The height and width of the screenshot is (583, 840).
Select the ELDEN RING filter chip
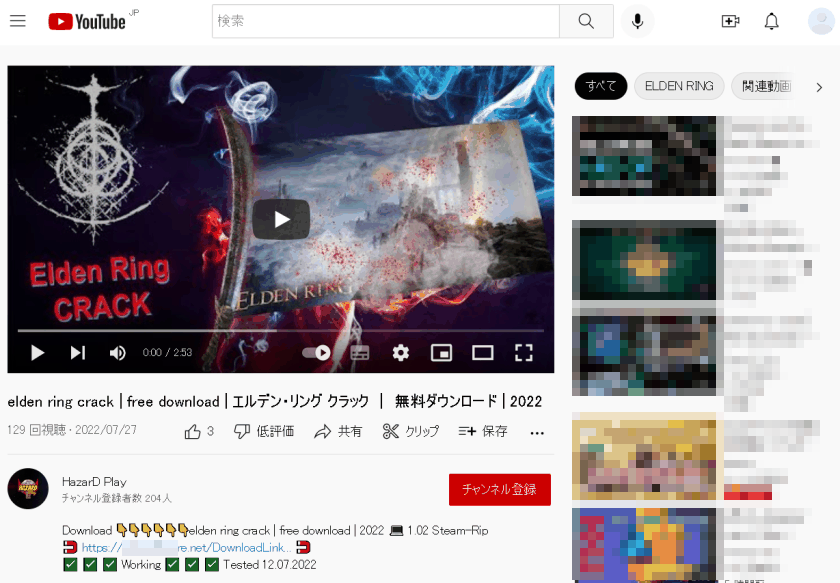coord(679,86)
